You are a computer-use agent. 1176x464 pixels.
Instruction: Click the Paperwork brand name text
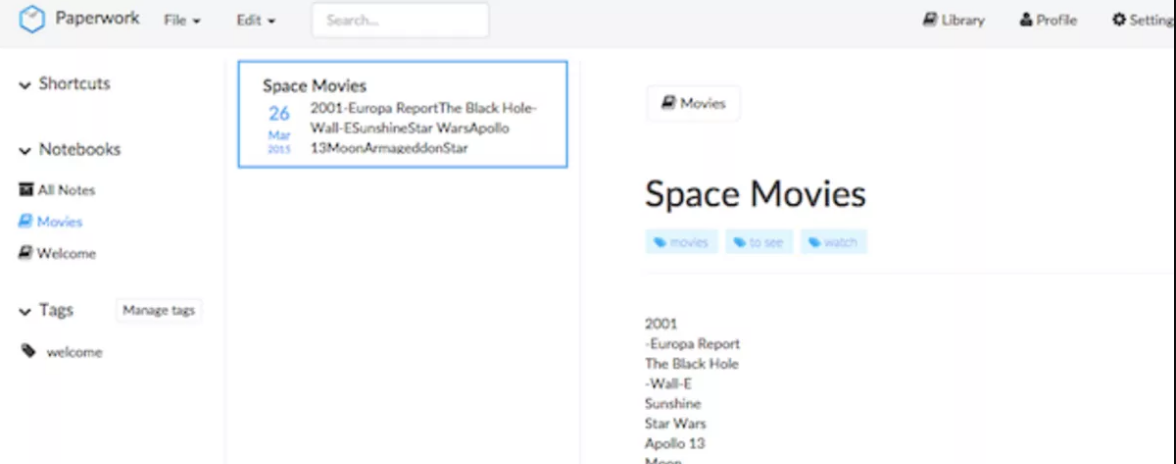[x=98, y=19]
